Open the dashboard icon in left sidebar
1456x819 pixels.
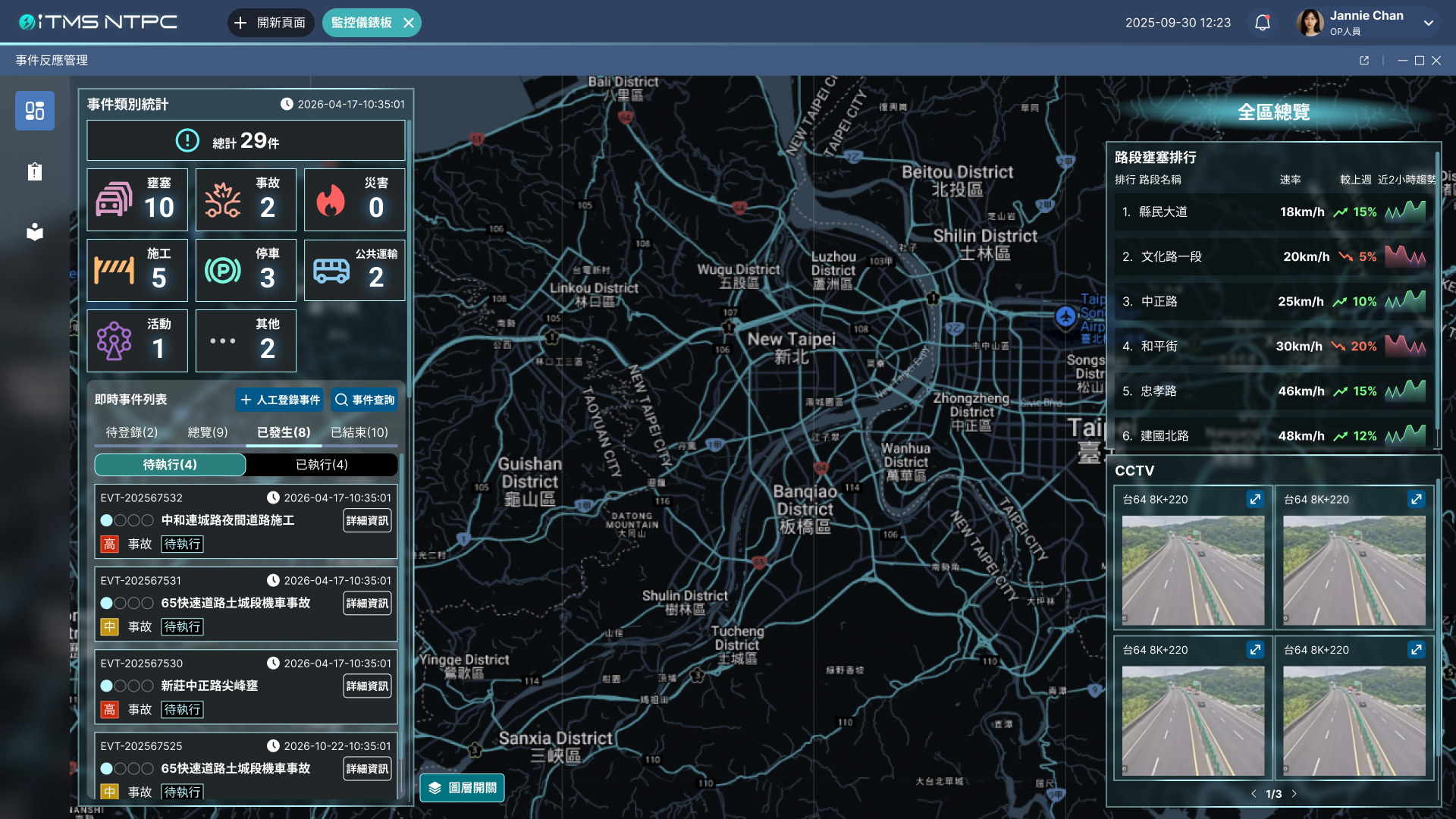coord(35,111)
